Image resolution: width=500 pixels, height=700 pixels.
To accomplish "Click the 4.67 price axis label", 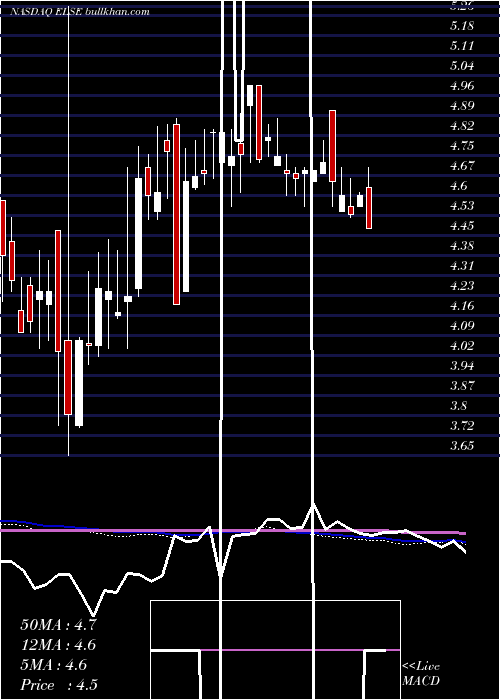I will (x=462, y=166).
